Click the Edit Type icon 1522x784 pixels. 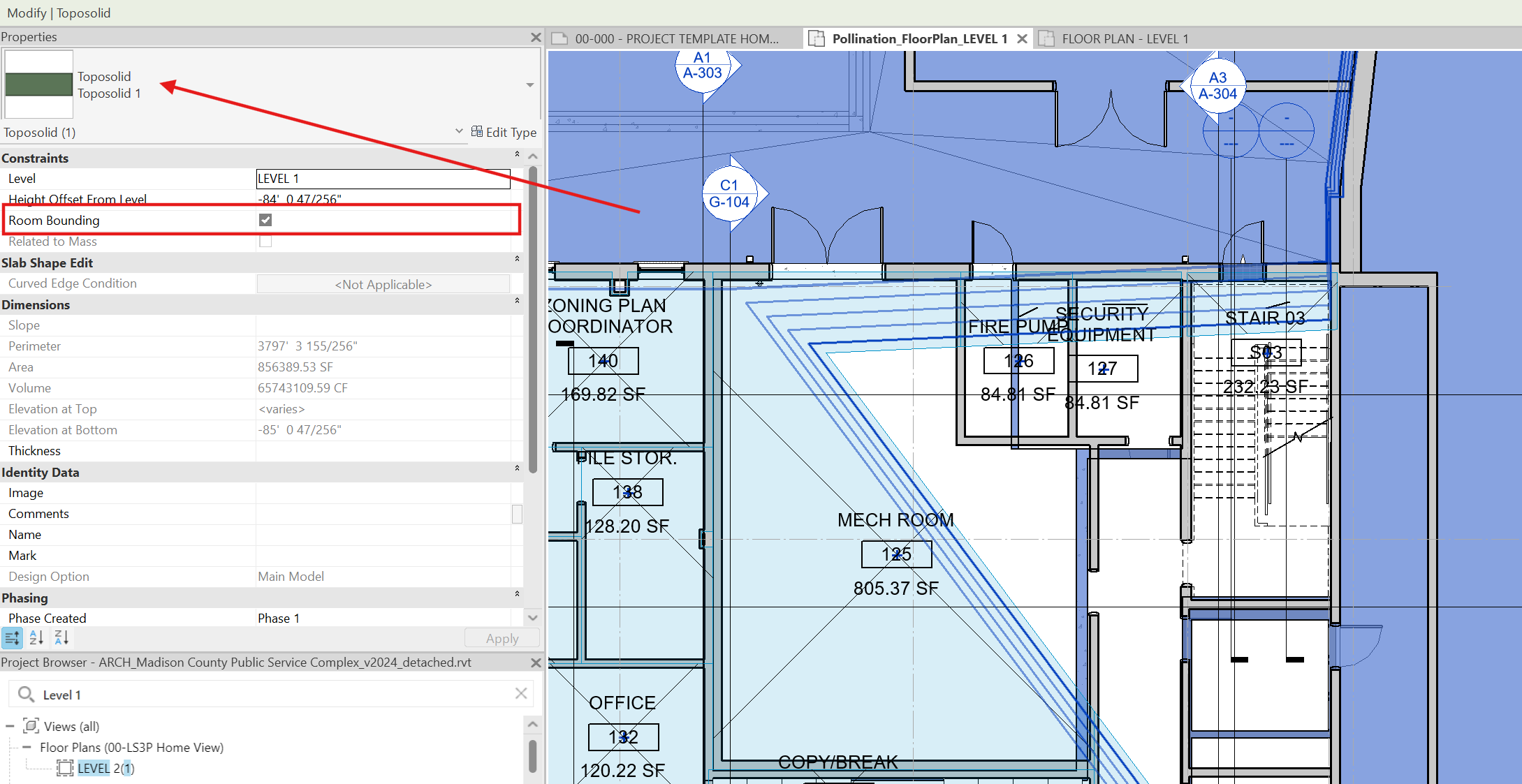pos(477,131)
